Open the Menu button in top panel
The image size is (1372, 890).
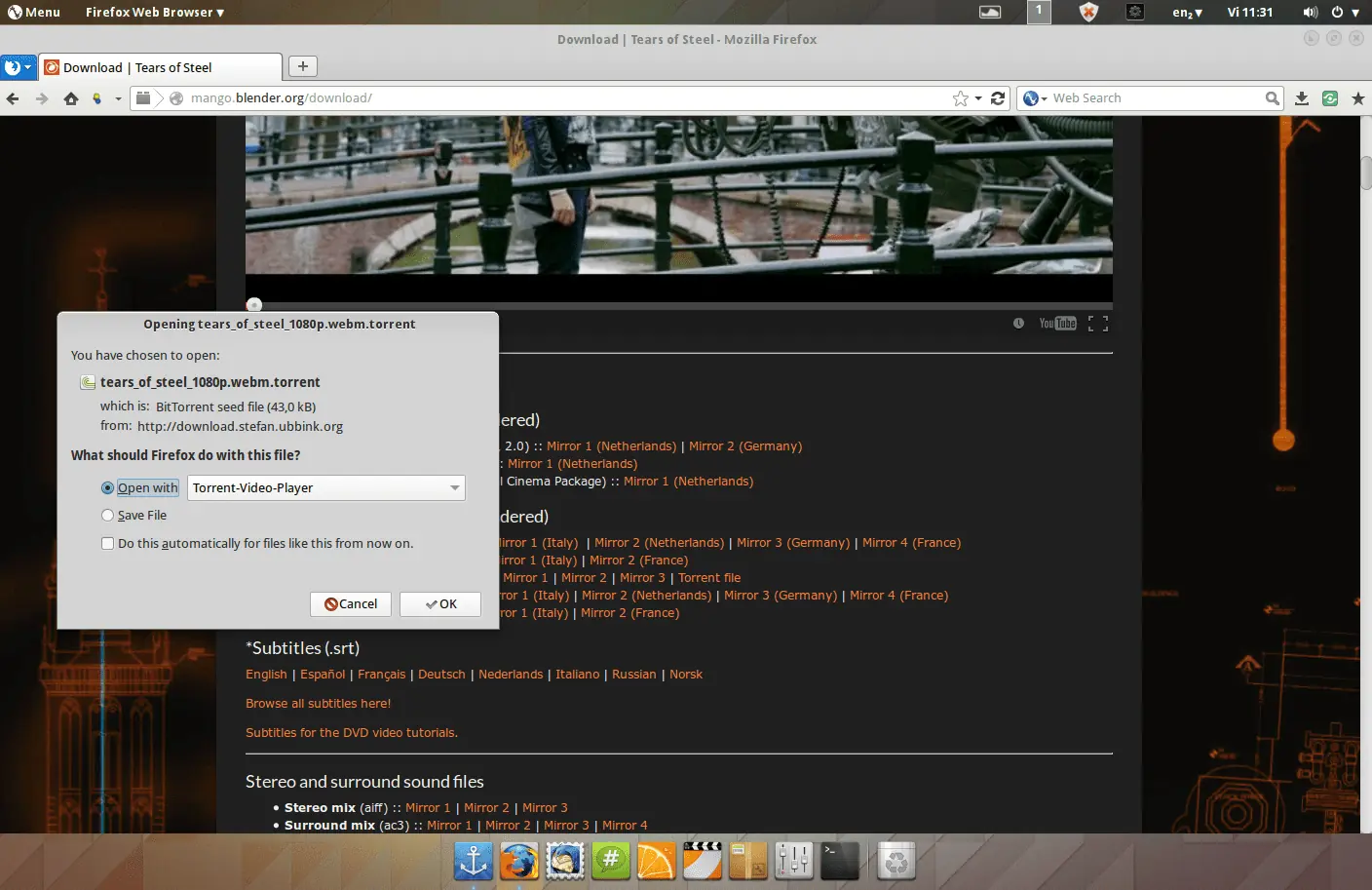pos(34,13)
